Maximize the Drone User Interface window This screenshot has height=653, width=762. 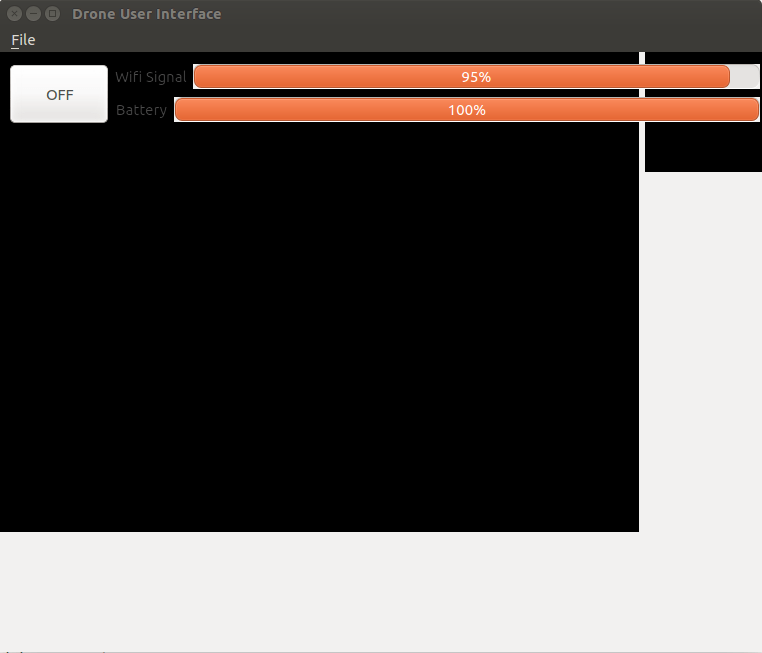tap(52, 14)
